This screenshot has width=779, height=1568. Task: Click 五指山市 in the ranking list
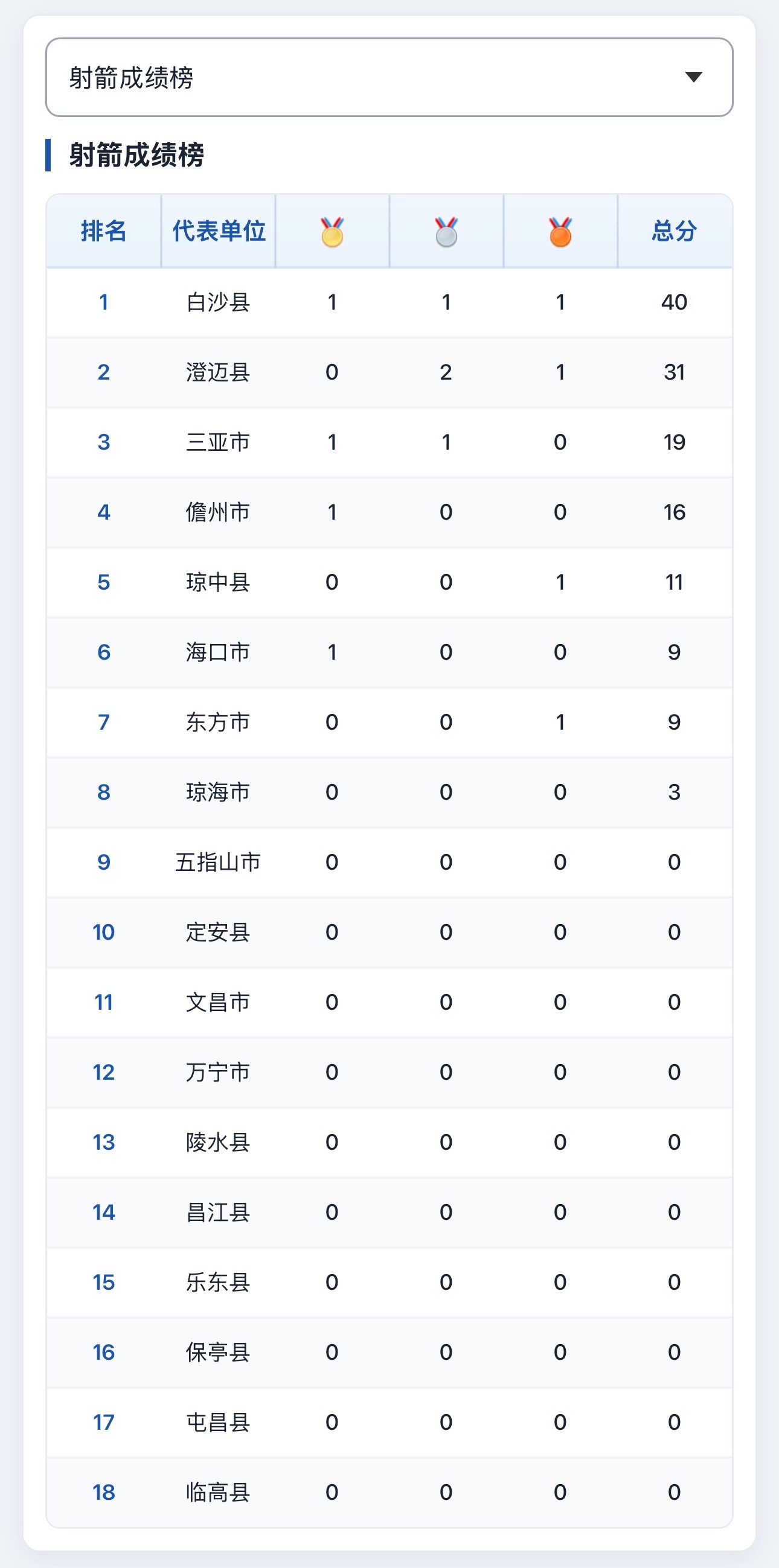(218, 862)
